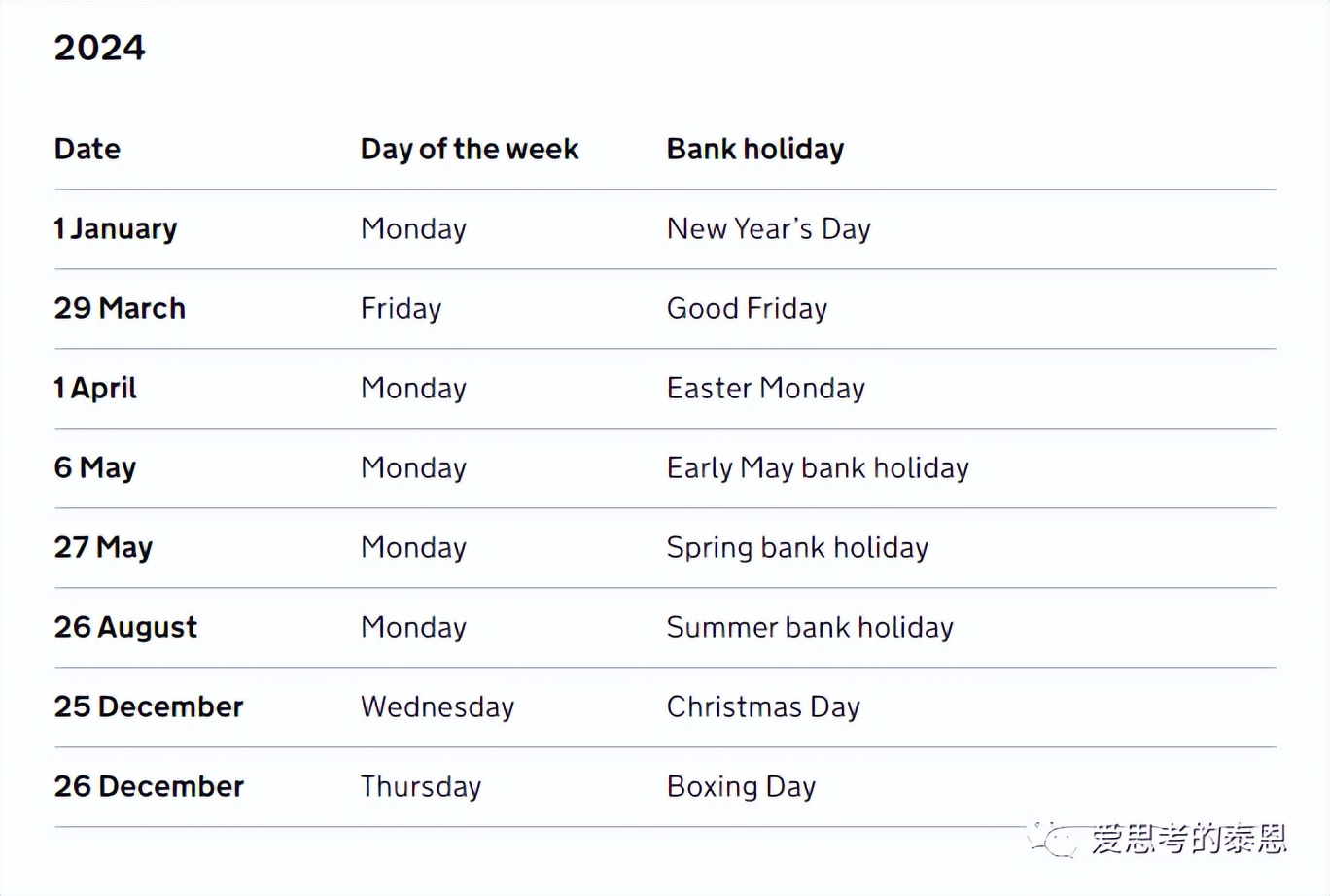Viewport: 1330px width, 896px height.
Task: Click the 2024 year heading
Action: point(99,48)
